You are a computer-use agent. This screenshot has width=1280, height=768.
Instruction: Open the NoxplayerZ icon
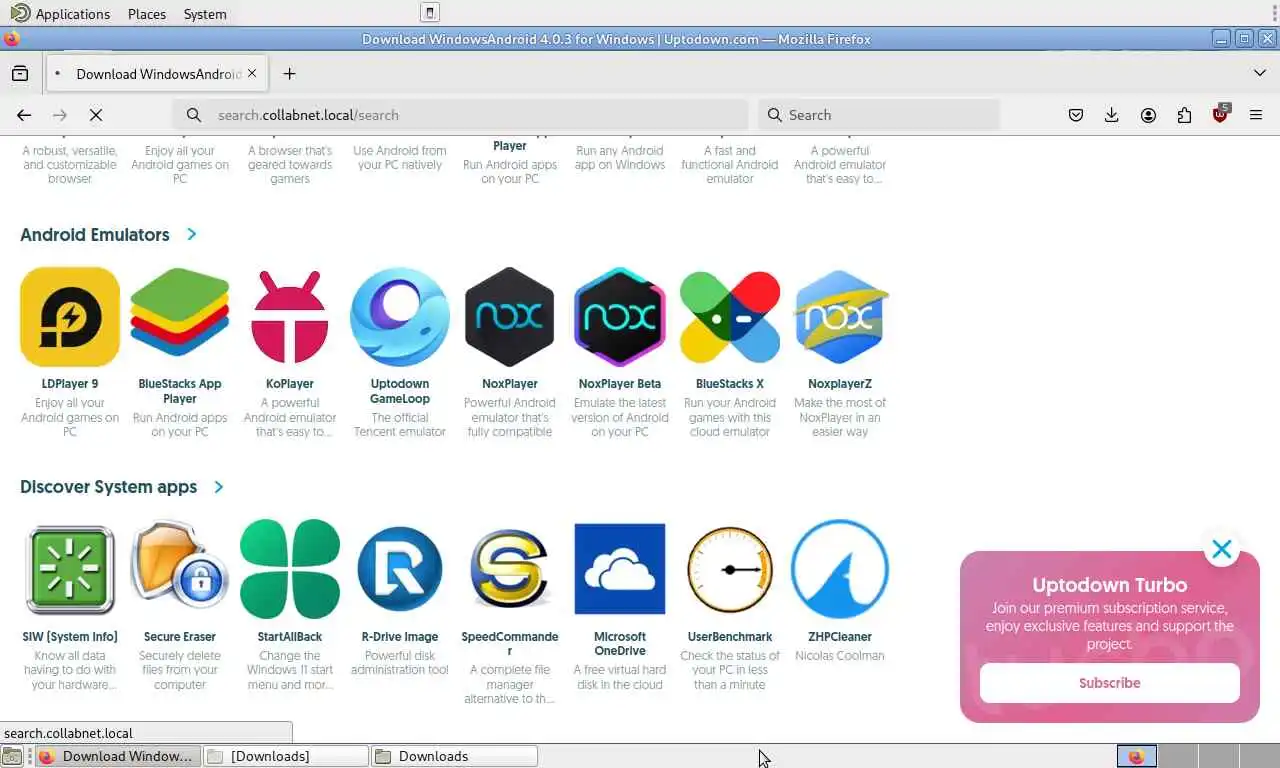point(840,317)
